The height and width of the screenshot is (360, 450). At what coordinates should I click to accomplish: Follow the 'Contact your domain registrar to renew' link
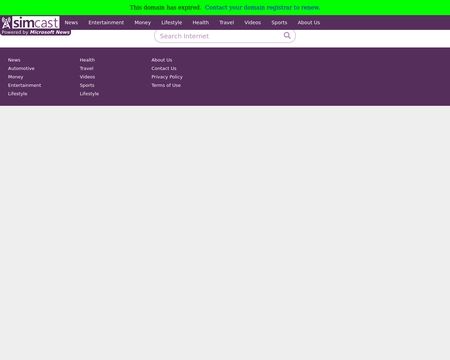pyautogui.click(x=262, y=7)
